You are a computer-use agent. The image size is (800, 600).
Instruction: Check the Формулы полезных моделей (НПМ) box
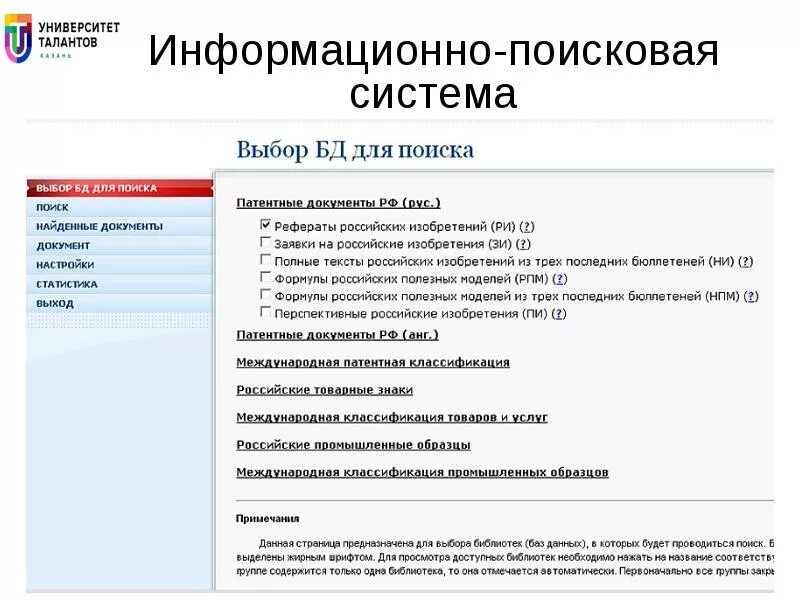[265, 294]
